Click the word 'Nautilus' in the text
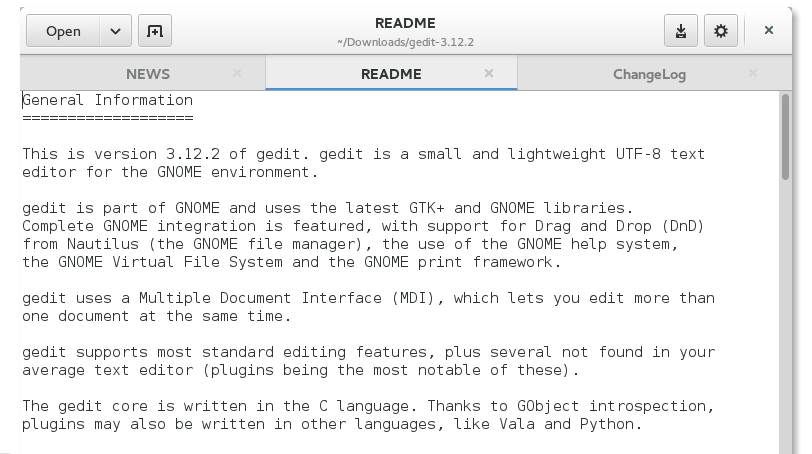Viewport: 812px width, 454px height. pyautogui.click(x=103, y=244)
